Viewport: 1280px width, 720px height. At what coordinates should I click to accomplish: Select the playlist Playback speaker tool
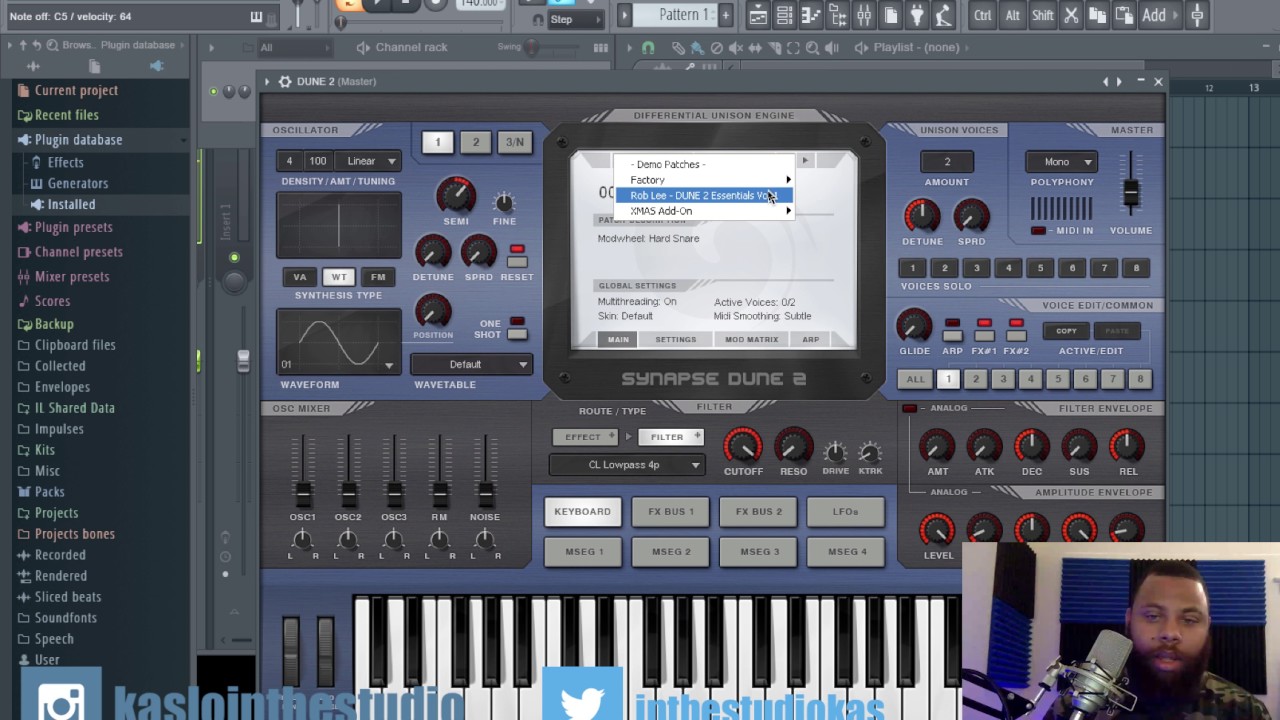[831, 48]
